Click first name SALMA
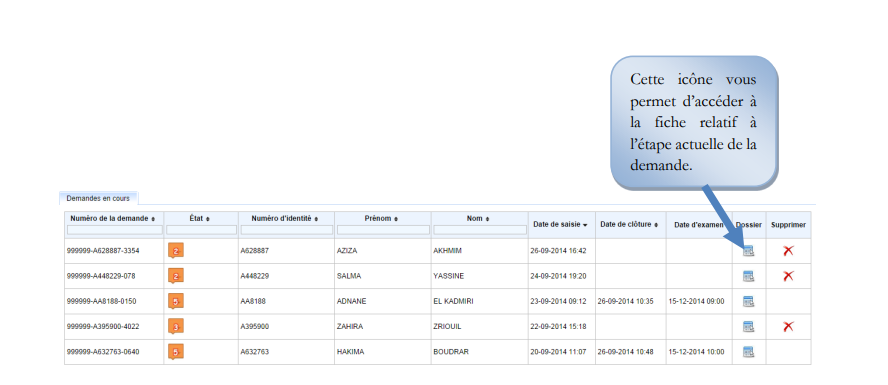The height and width of the screenshot is (385, 888). point(348,276)
